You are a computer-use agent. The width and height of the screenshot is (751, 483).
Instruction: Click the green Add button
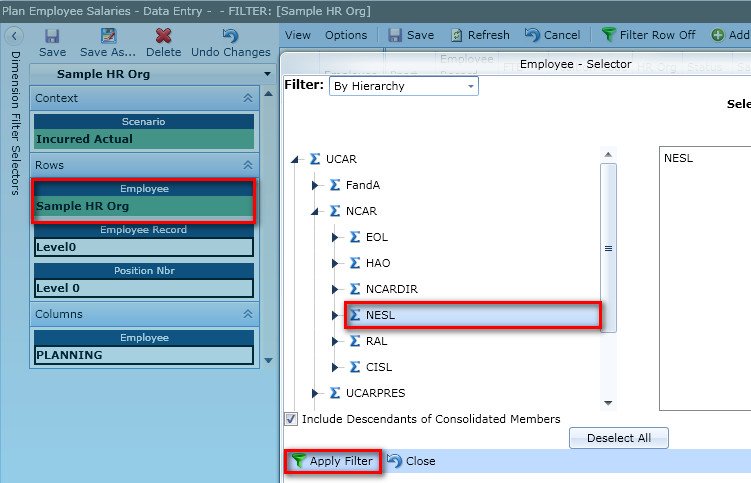[730, 35]
